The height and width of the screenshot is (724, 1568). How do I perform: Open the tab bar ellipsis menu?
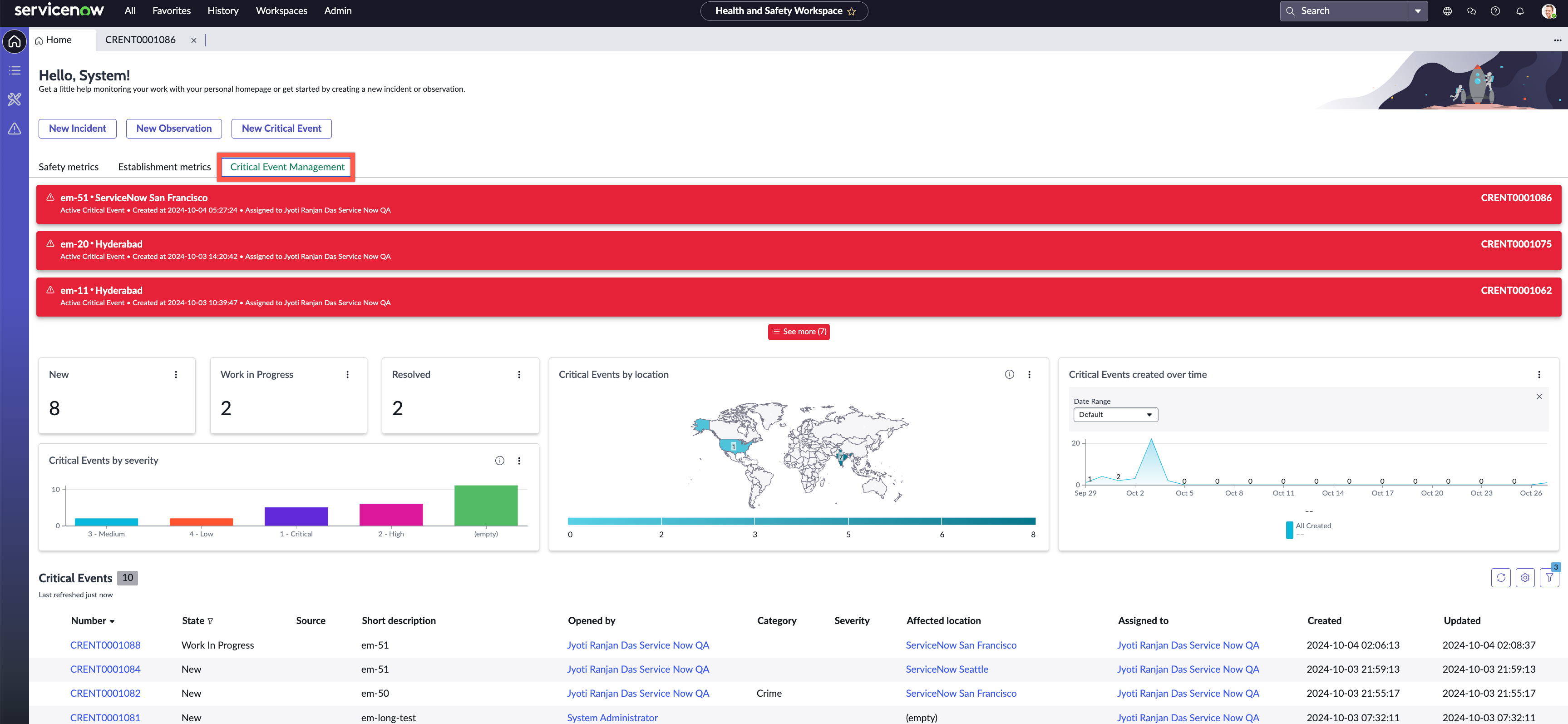click(x=1558, y=40)
